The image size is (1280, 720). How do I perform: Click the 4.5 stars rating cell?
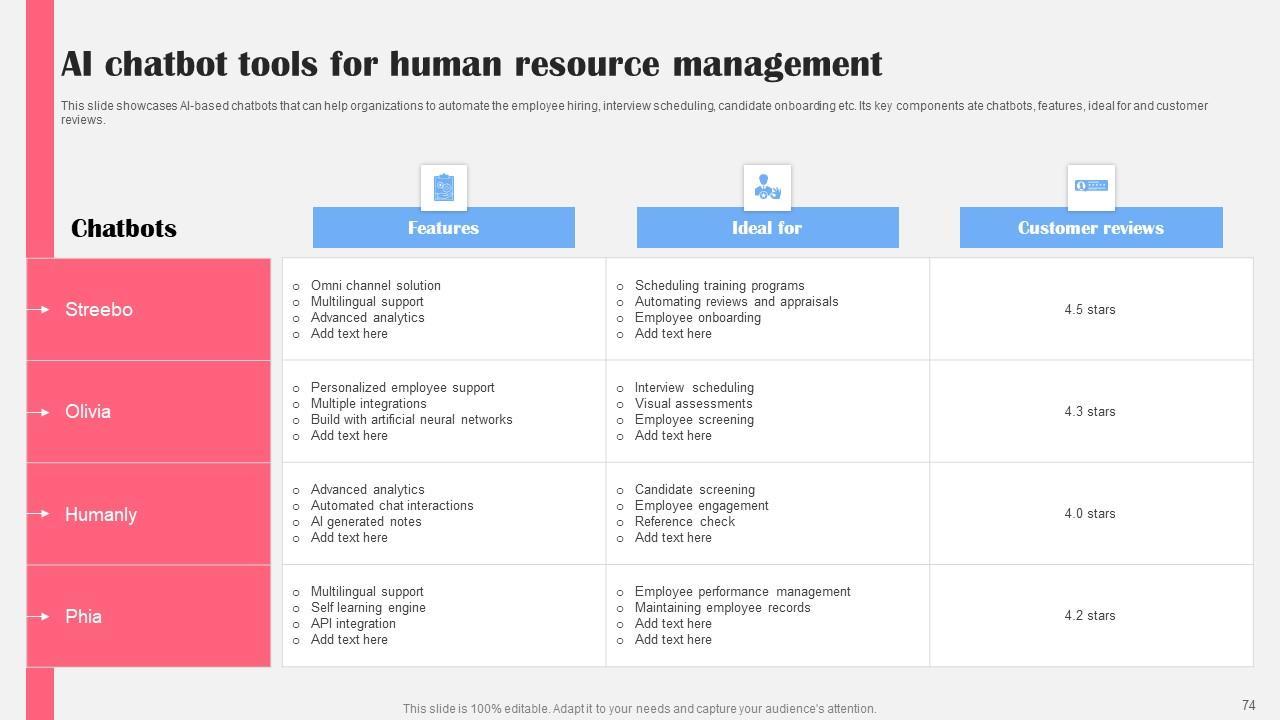coord(1090,310)
